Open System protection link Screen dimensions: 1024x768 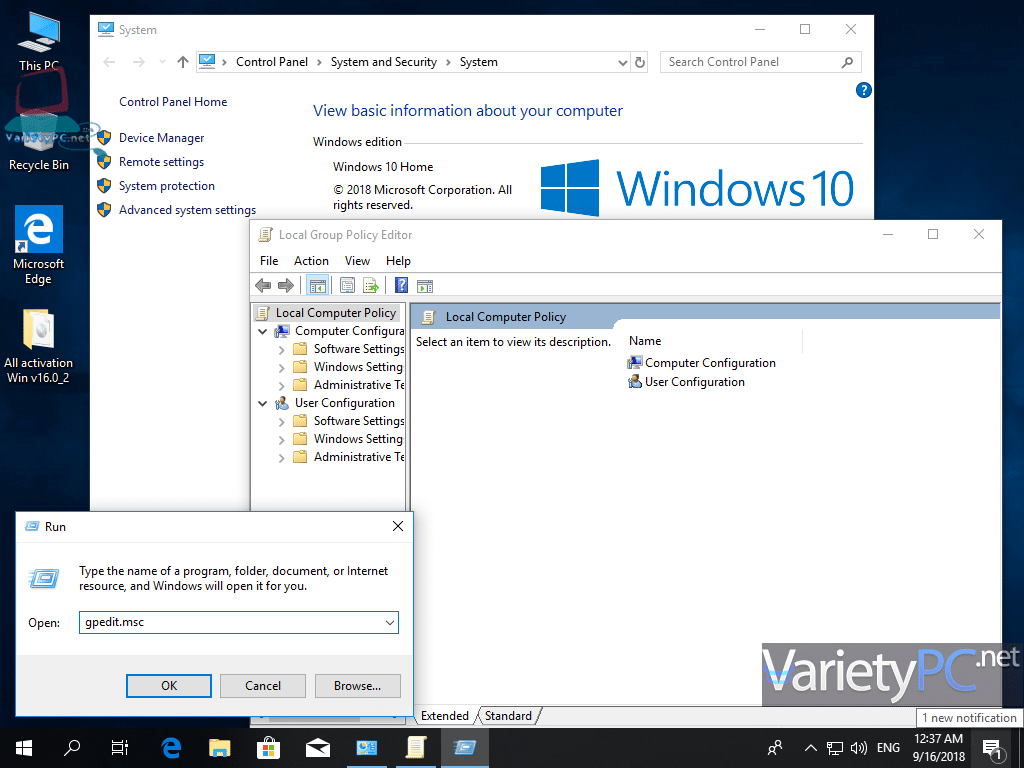[x=167, y=186]
